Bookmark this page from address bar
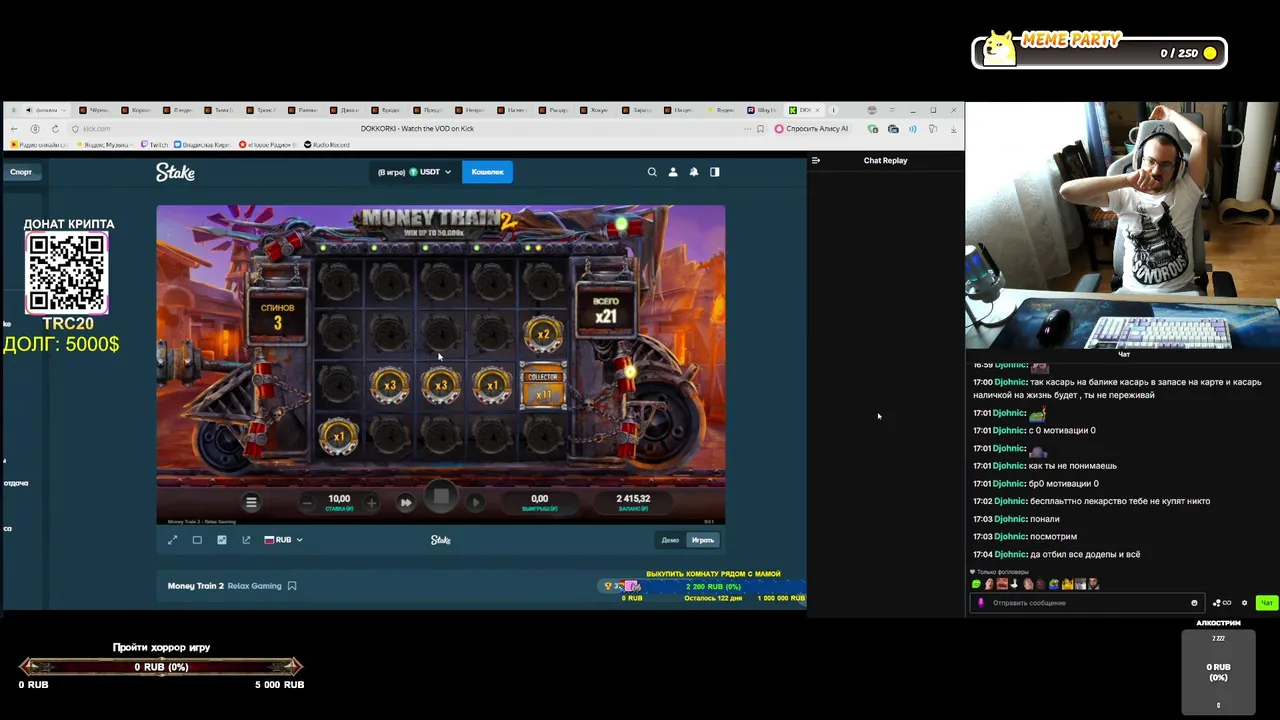1280x720 pixels. pos(761,129)
